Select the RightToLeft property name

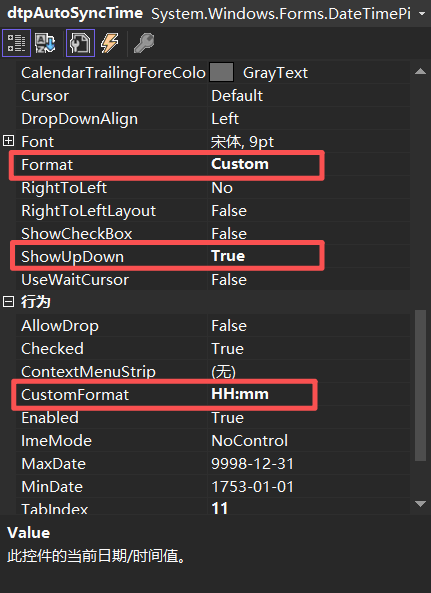(64, 188)
